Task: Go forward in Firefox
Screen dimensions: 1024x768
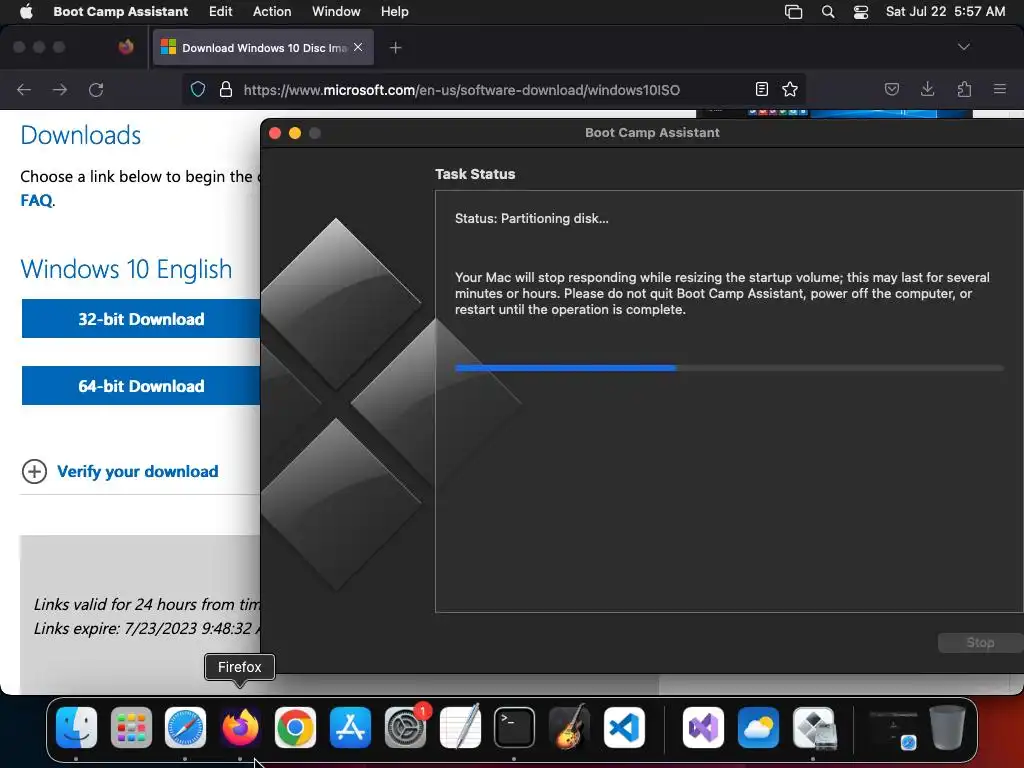Action: tap(60, 89)
